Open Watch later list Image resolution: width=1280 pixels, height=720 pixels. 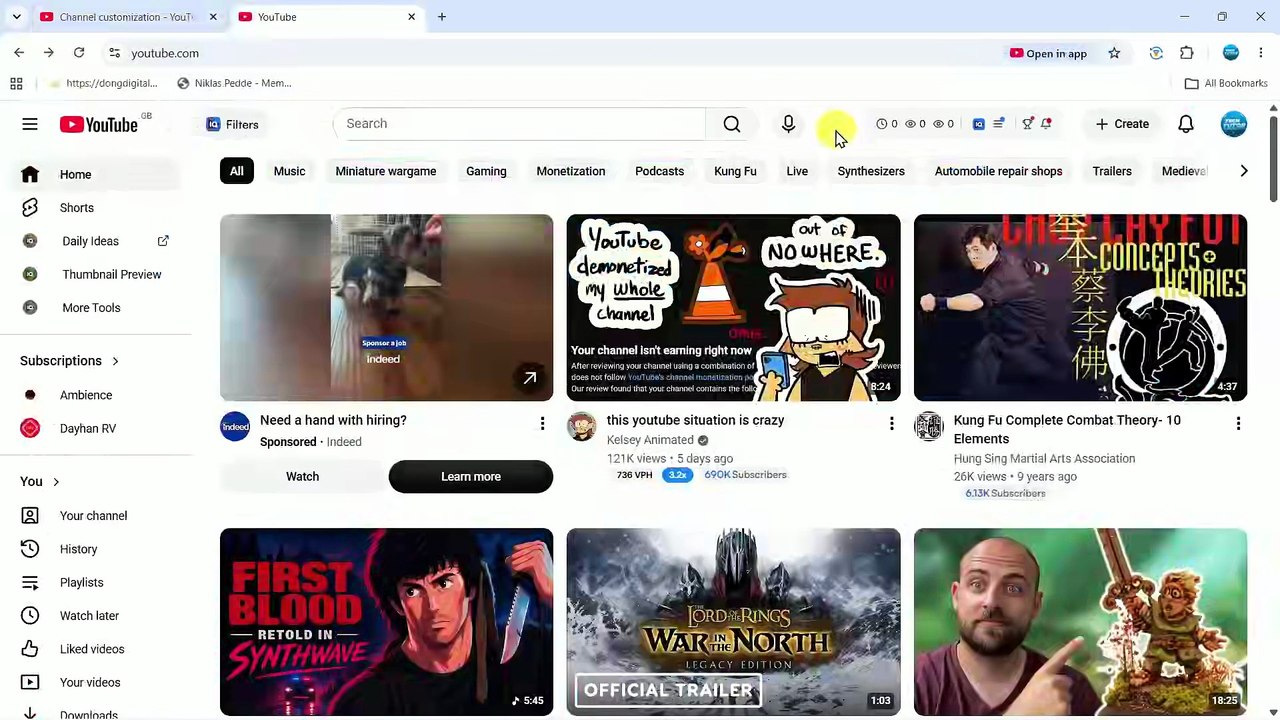click(96, 616)
